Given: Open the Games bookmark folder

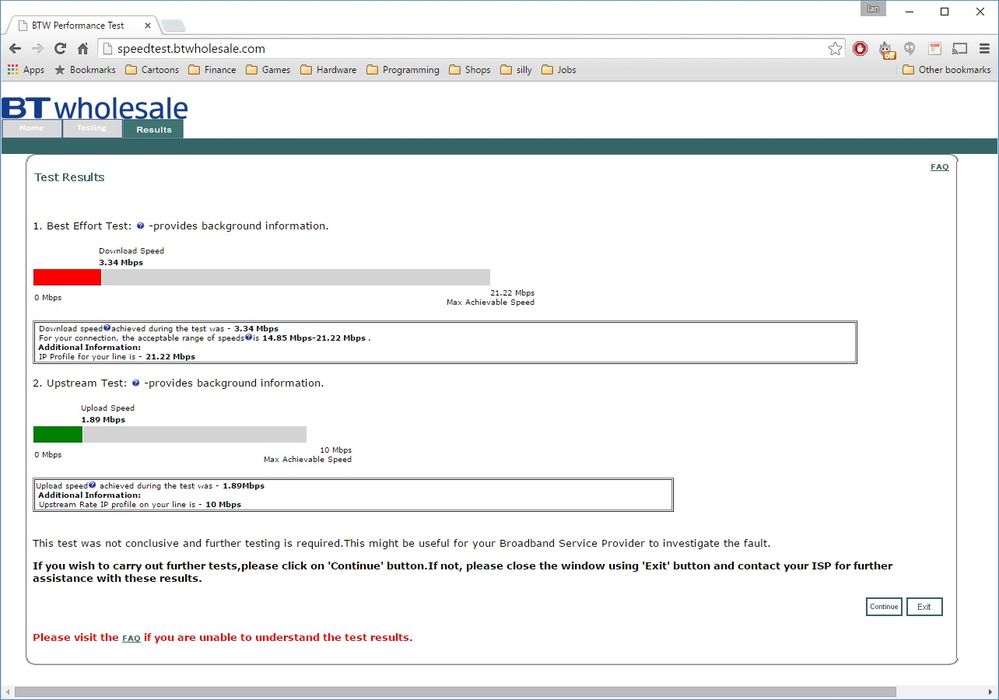Looking at the screenshot, I should [268, 69].
